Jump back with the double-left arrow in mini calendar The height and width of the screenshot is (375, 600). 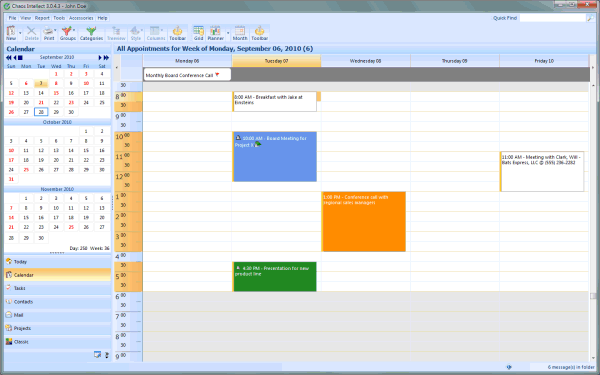[8, 57]
